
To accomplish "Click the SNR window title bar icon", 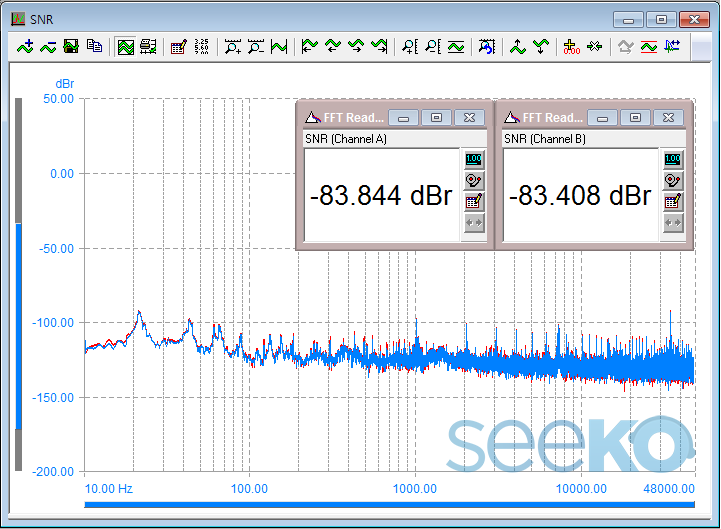I will tap(18, 19).
